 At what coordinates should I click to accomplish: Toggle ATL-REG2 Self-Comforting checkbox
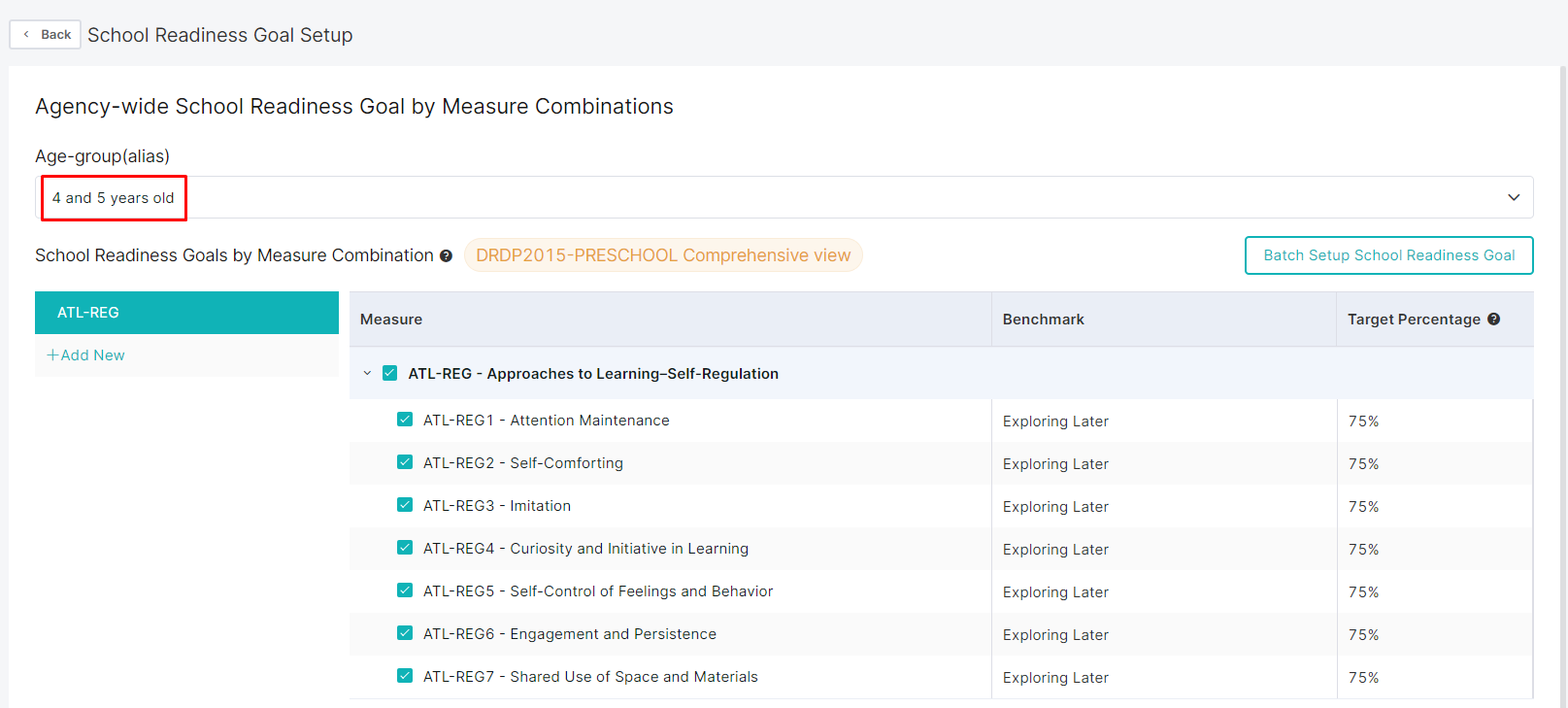[405, 462]
